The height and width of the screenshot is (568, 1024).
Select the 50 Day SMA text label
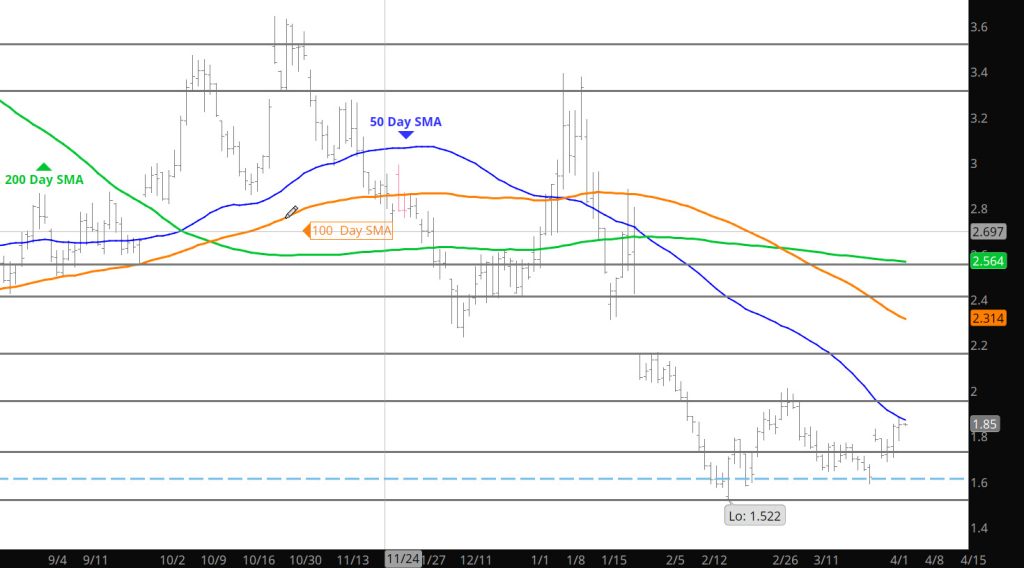405,122
